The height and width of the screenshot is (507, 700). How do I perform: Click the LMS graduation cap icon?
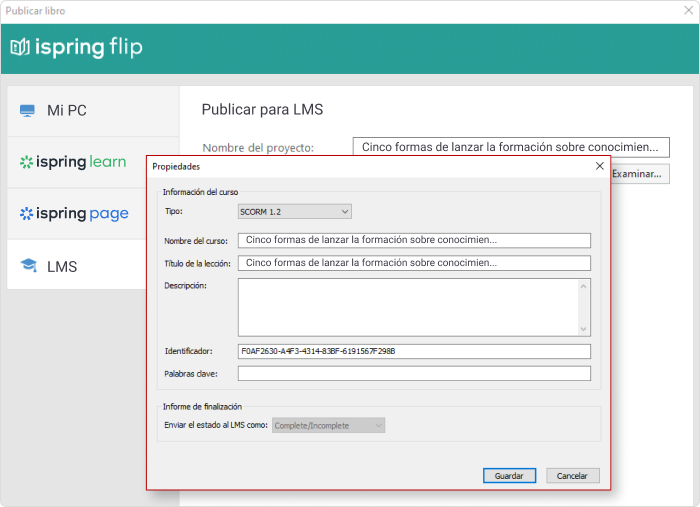click(x=29, y=265)
